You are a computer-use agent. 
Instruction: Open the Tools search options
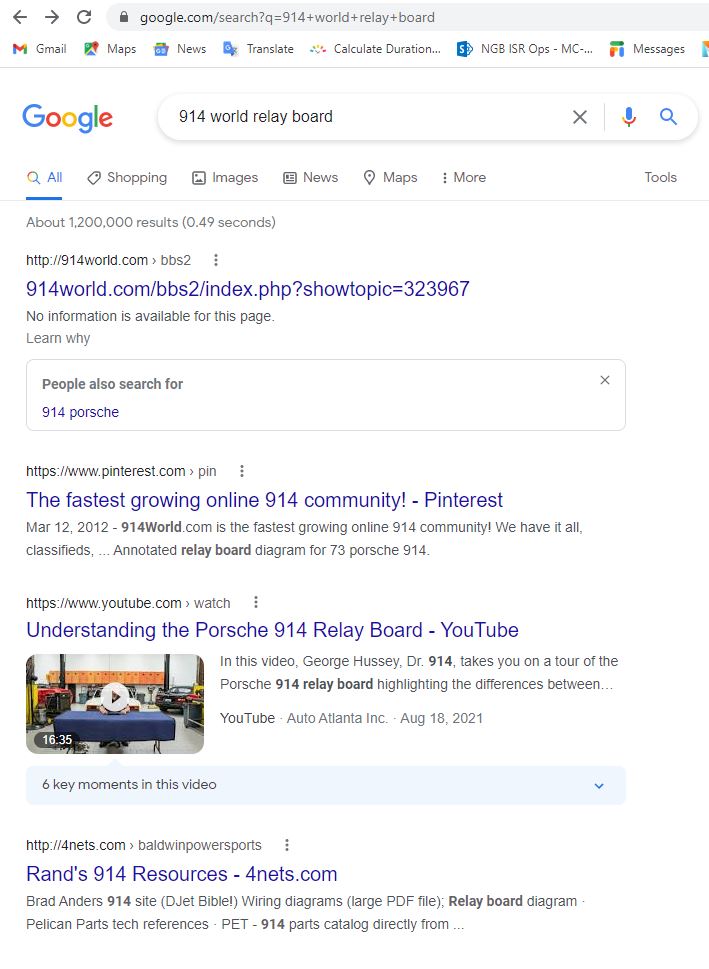(660, 177)
